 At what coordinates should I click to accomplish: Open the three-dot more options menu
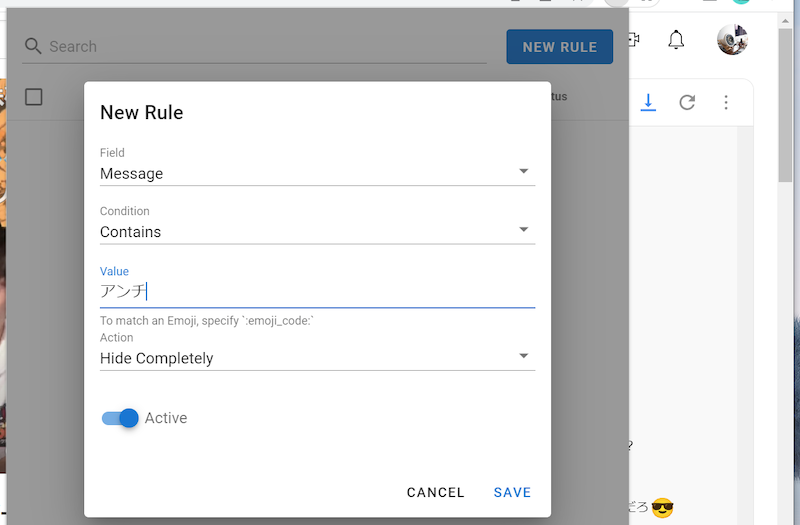tap(726, 102)
